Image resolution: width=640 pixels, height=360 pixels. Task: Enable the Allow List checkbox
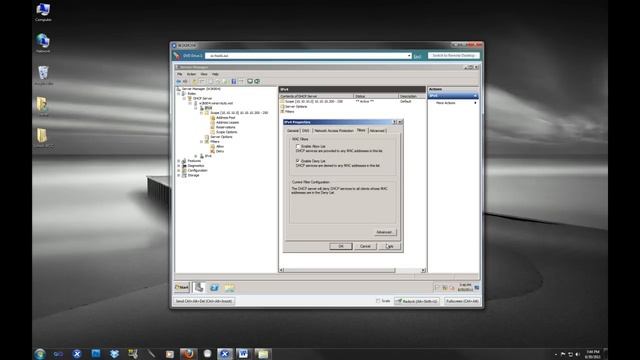coord(298,146)
